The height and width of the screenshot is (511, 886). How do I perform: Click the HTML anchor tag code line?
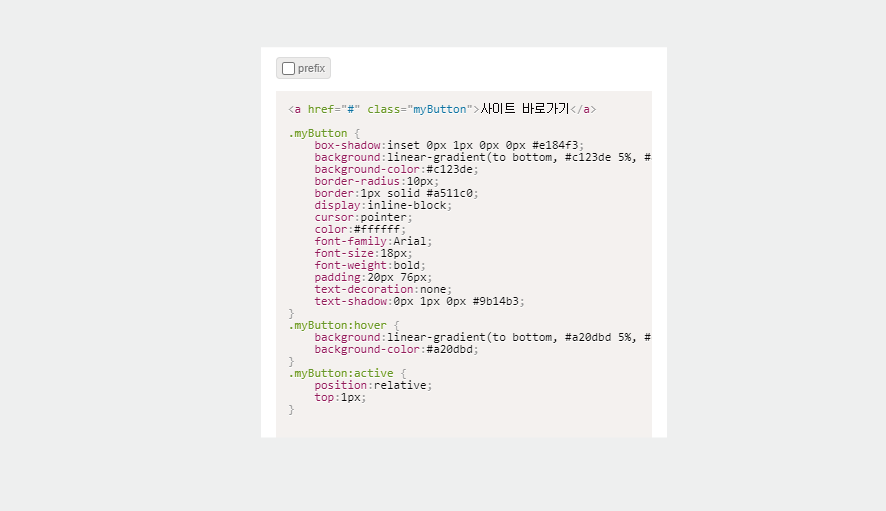[442, 109]
